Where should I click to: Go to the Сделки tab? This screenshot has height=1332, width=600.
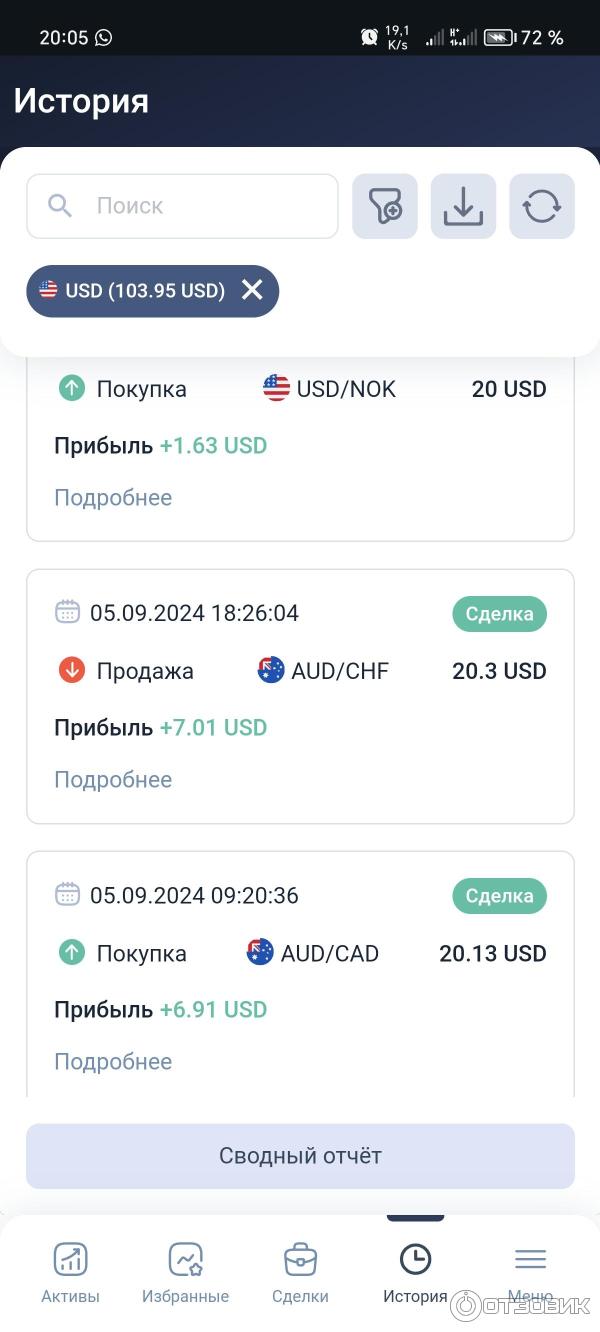click(x=300, y=1272)
